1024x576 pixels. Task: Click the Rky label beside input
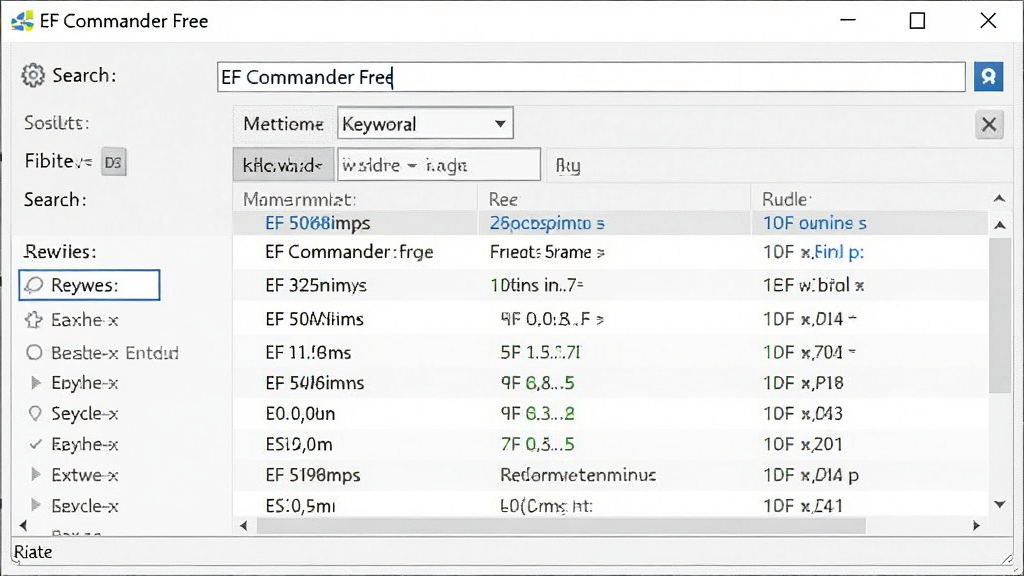click(x=568, y=166)
